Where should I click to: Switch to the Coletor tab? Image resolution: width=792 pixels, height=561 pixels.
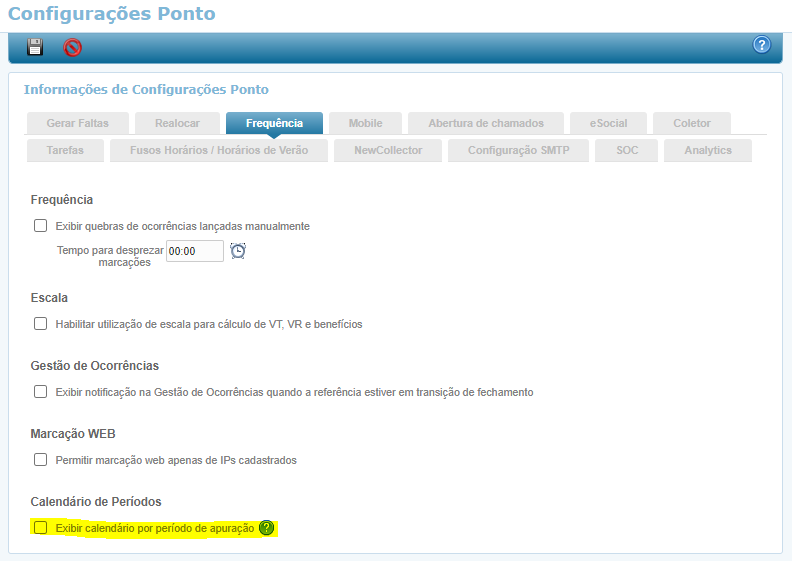click(x=692, y=123)
